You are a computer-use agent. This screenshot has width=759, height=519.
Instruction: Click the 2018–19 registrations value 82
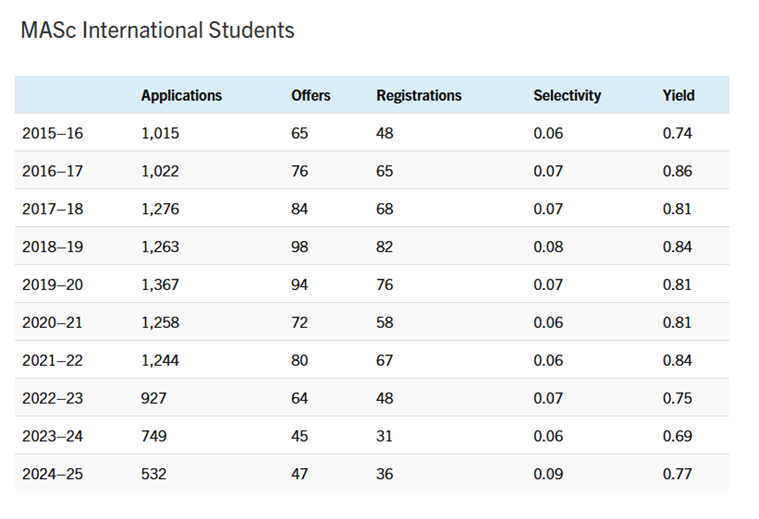385,247
